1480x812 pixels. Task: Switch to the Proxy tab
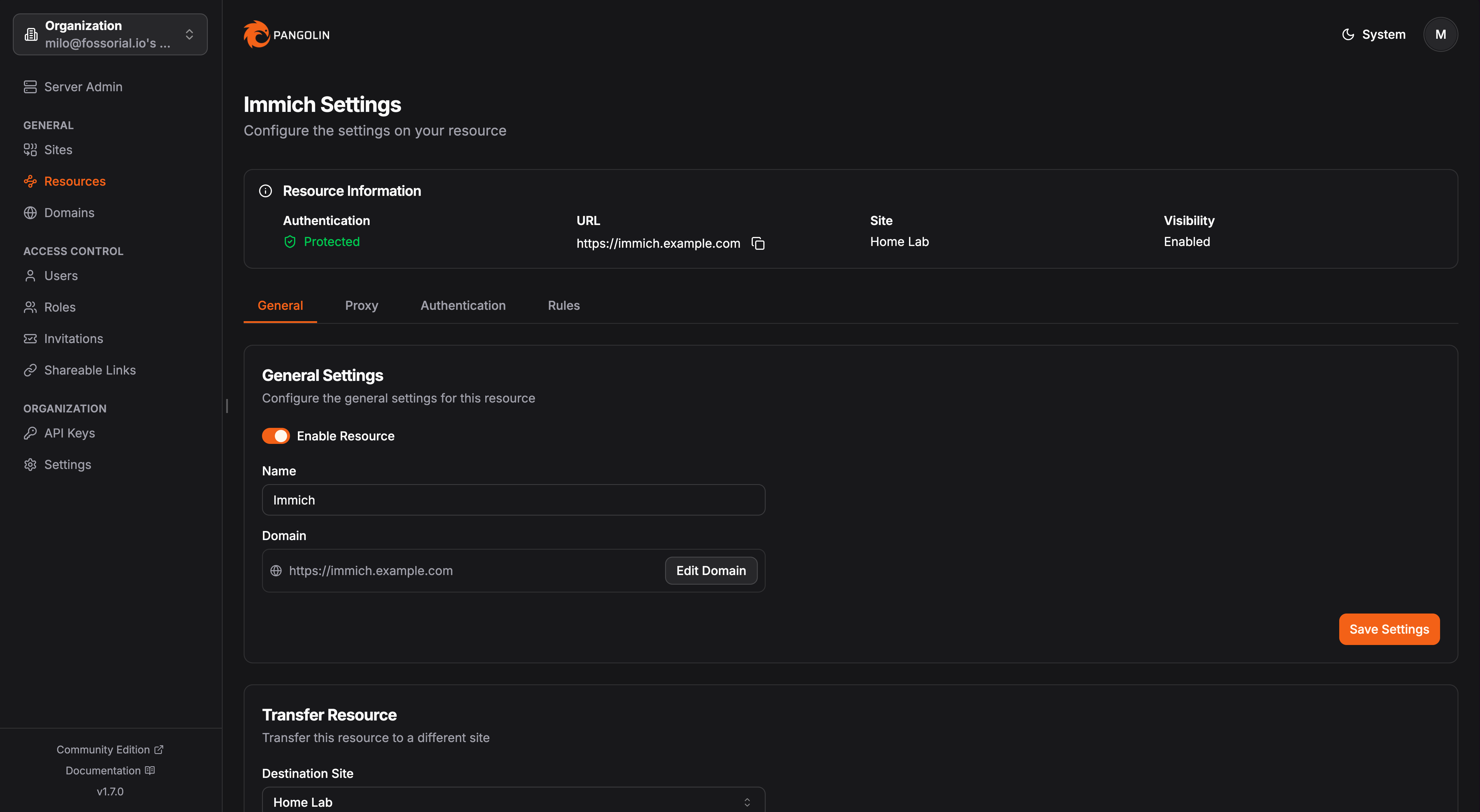coord(361,306)
